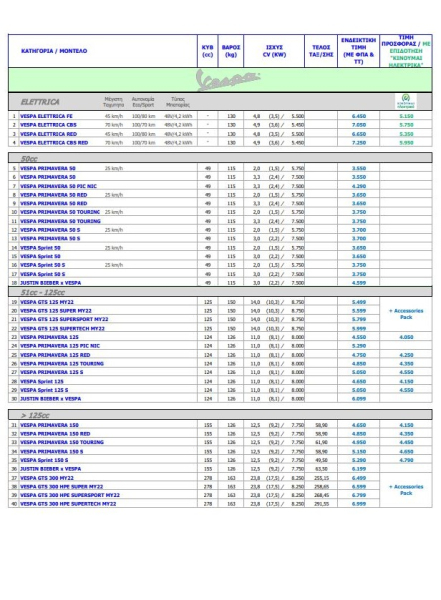The image size is (441, 600).
Task: Select JUSTIN BIEBER x VESPA in > 125cc section
Action: [51, 468]
